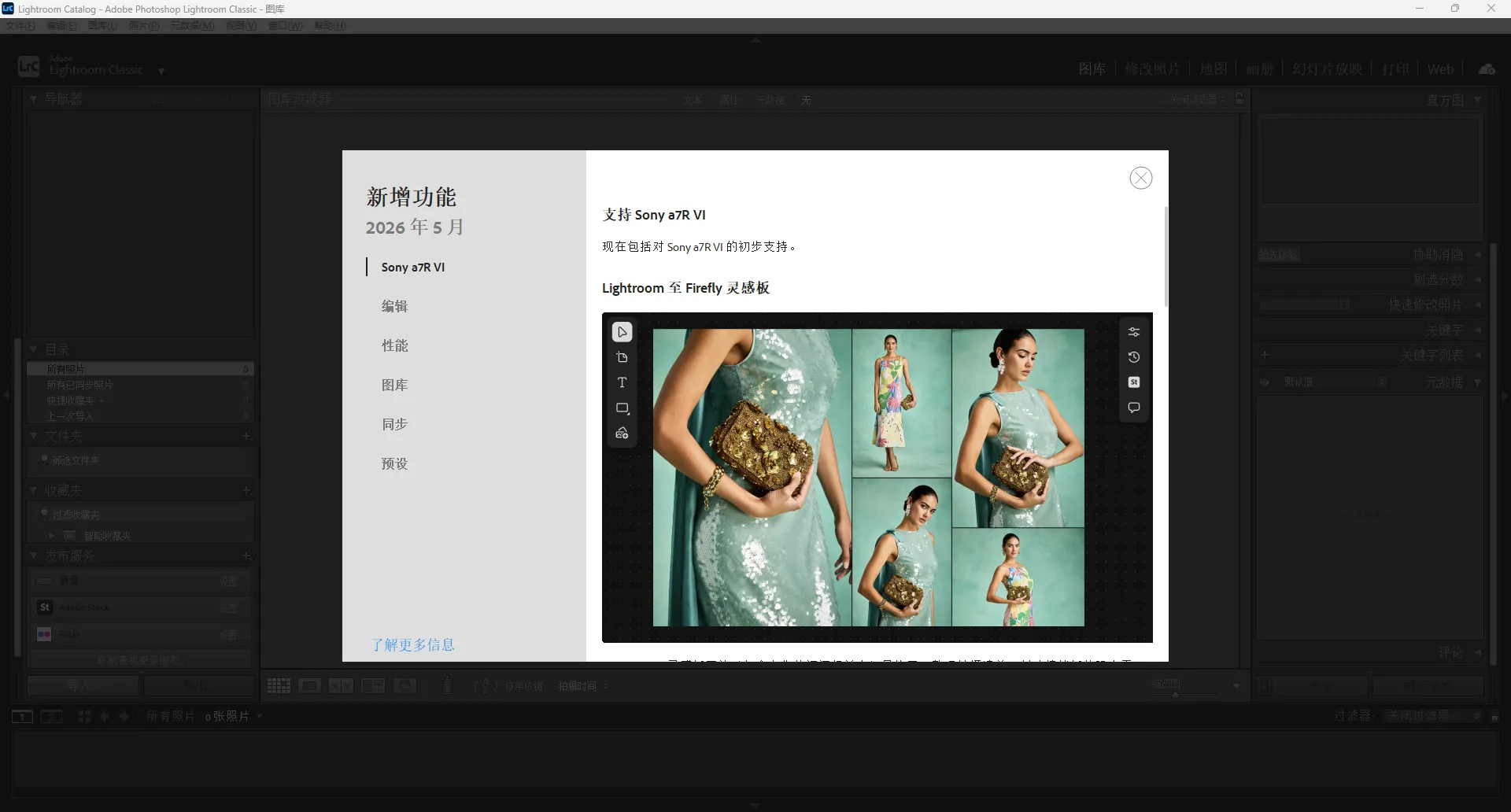Open the 关闭过滤器 dropdown in filter bar
This screenshot has width=1511, height=812.
coord(1197,99)
